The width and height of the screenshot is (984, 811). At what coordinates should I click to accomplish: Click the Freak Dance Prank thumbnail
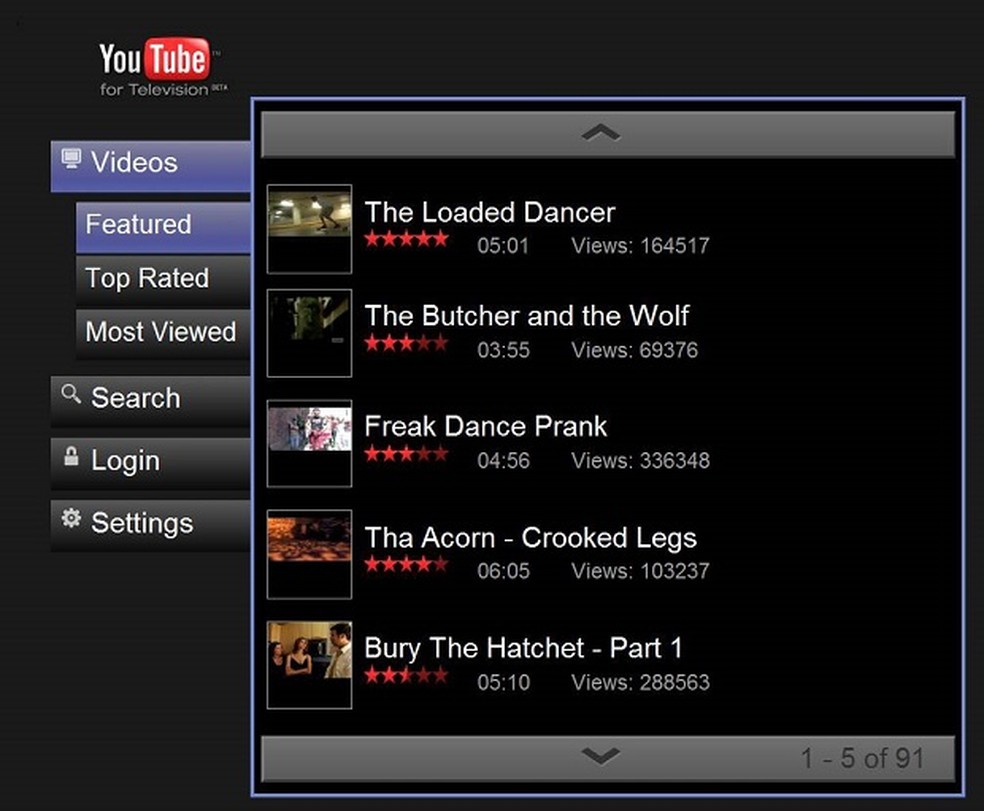point(309,442)
